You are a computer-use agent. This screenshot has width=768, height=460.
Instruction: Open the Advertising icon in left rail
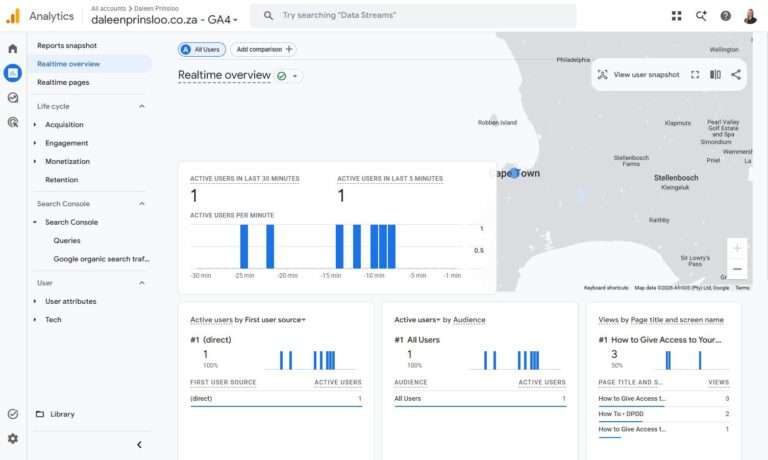[x=13, y=122]
